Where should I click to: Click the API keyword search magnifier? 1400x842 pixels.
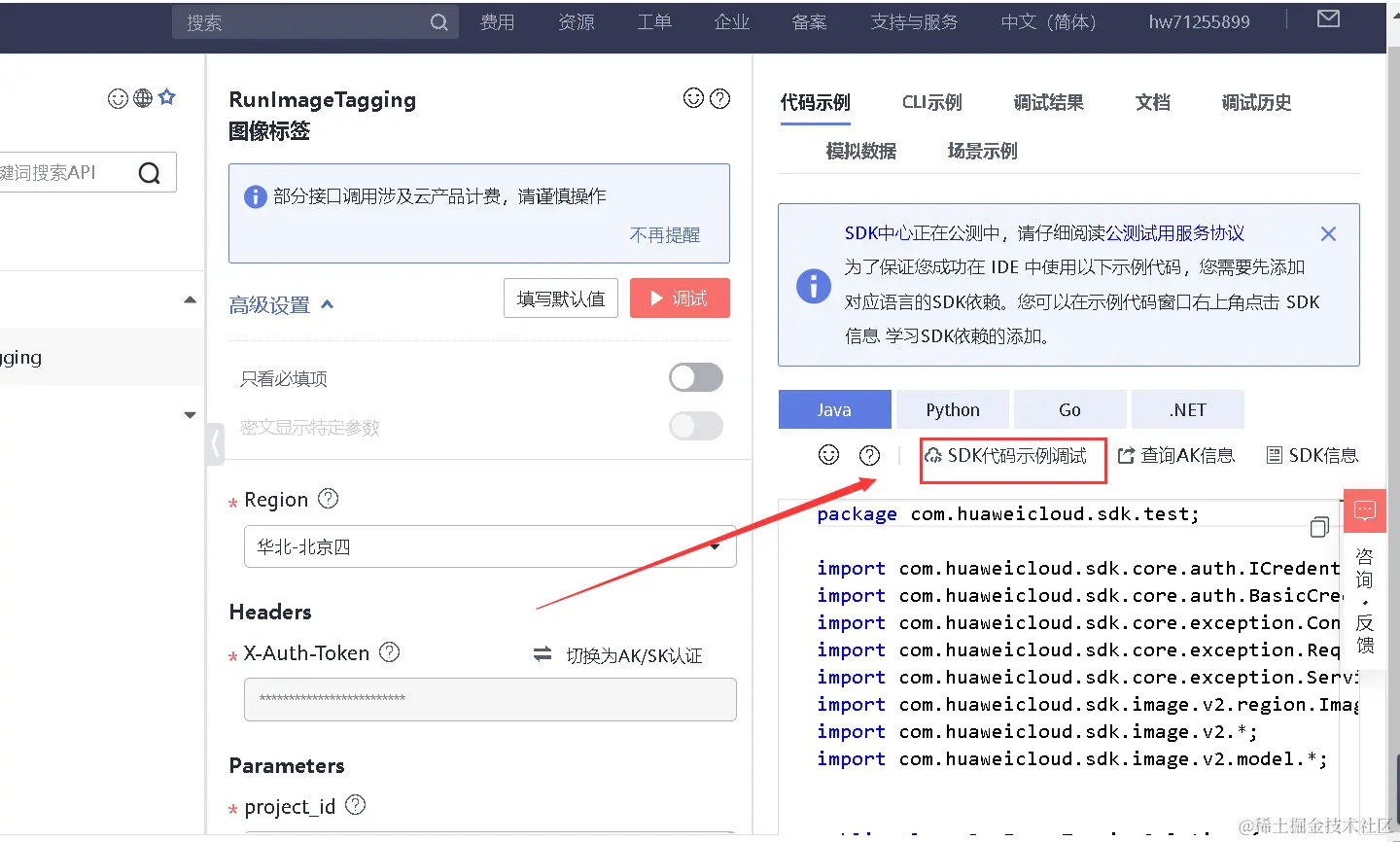click(150, 173)
